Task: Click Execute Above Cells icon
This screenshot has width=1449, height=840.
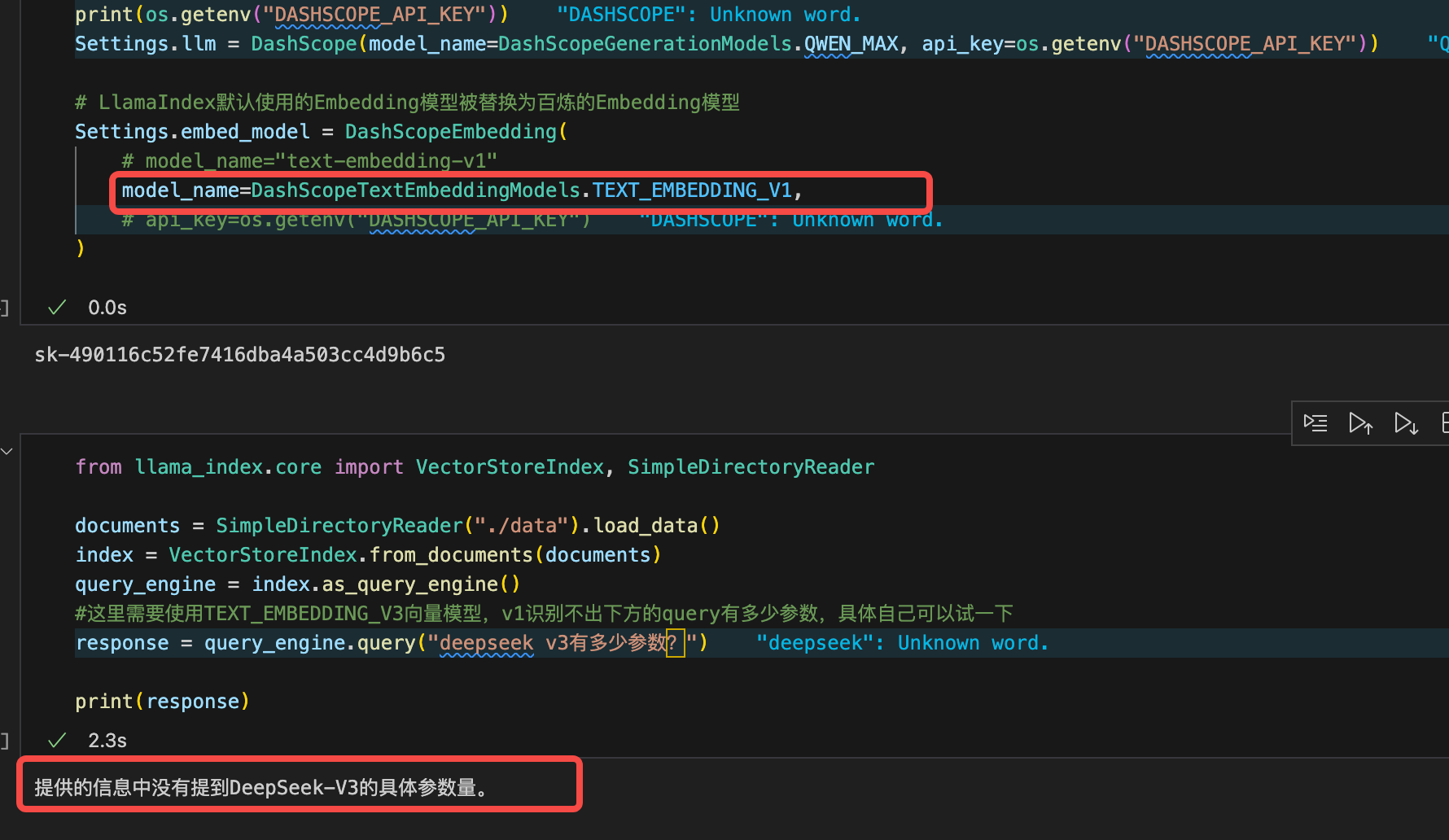Action: tap(1360, 423)
